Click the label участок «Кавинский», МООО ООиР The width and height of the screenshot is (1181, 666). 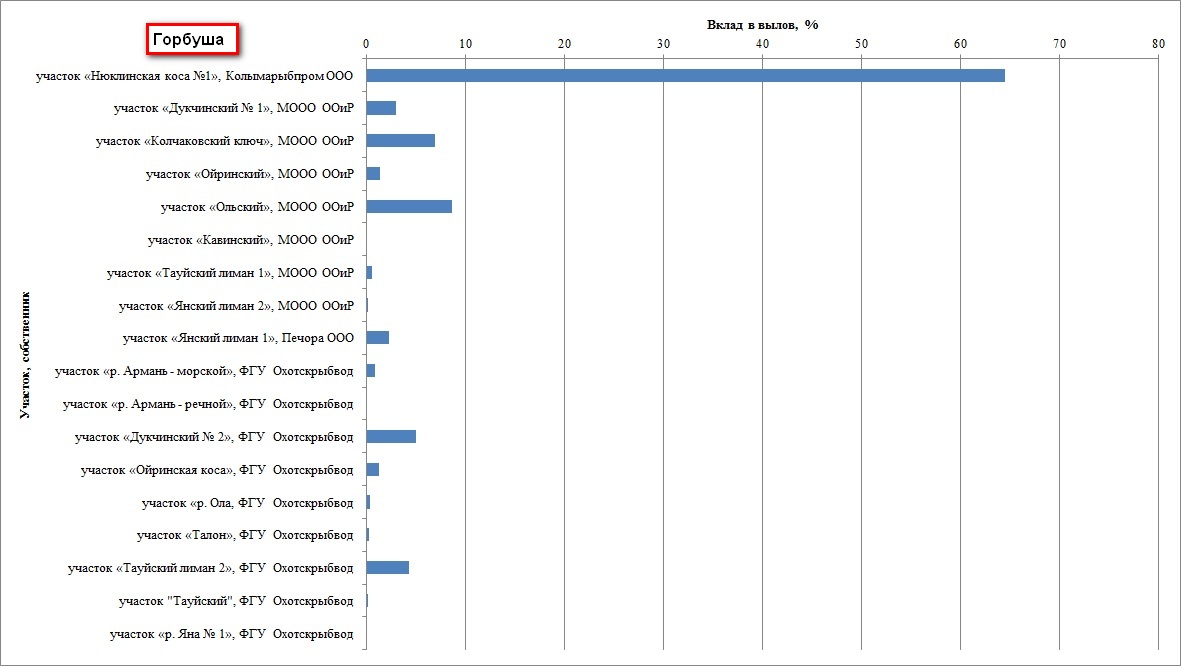(250, 240)
